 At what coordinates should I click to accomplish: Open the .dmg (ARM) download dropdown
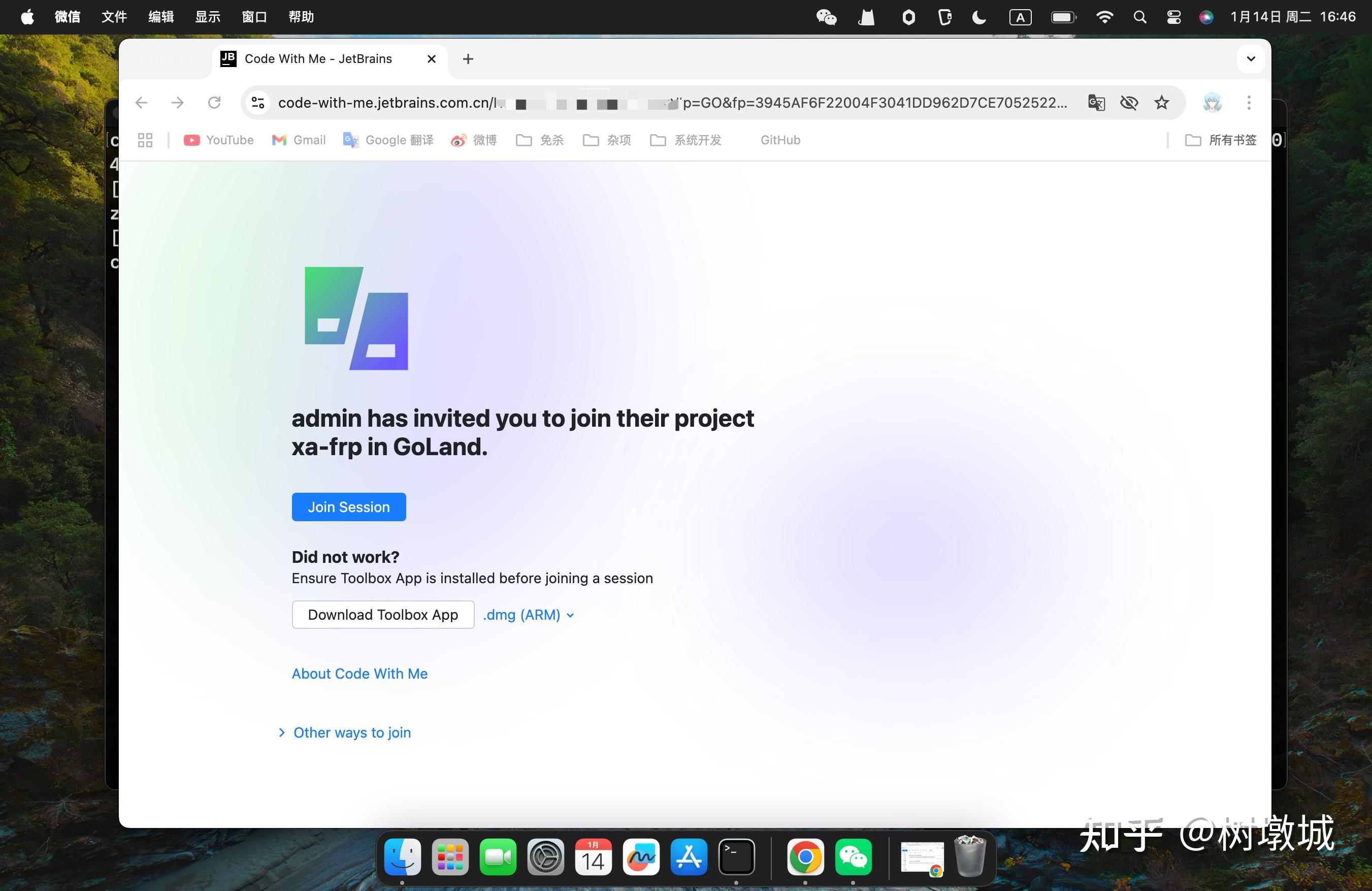coord(528,615)
